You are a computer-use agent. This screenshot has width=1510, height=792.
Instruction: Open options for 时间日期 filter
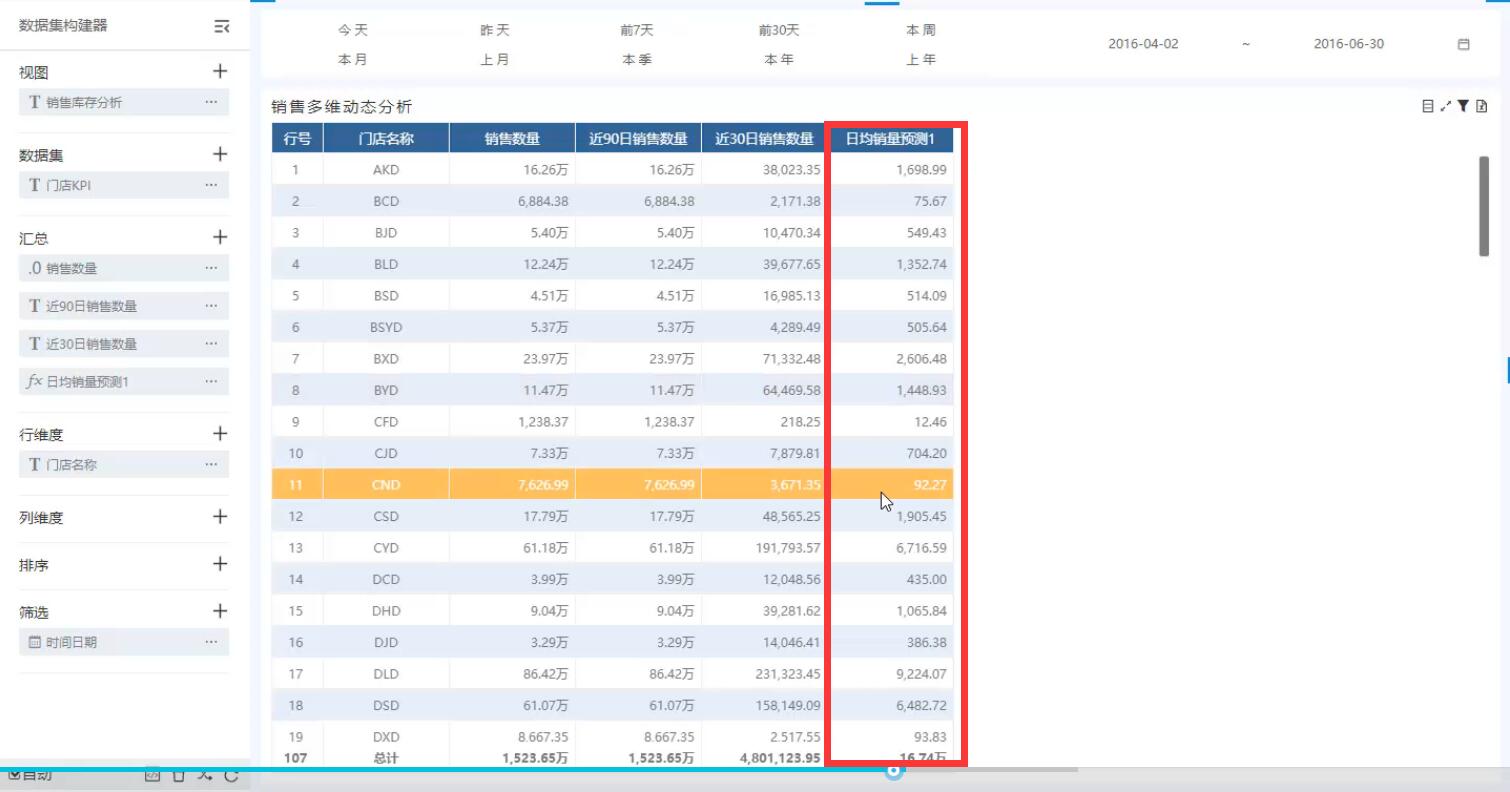click(211, 642)
